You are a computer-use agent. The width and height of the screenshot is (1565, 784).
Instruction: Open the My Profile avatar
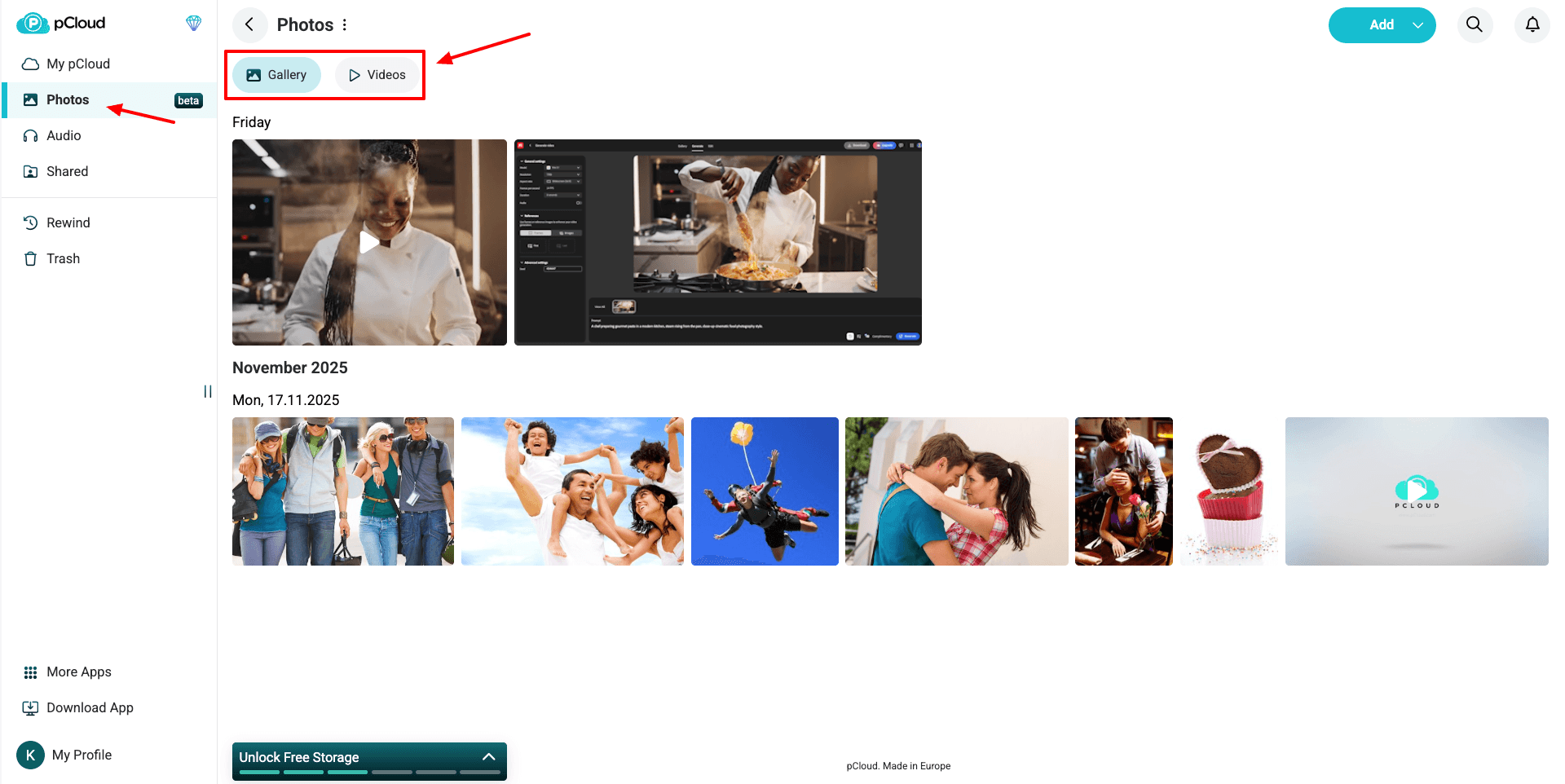click(x=31, y=755)
